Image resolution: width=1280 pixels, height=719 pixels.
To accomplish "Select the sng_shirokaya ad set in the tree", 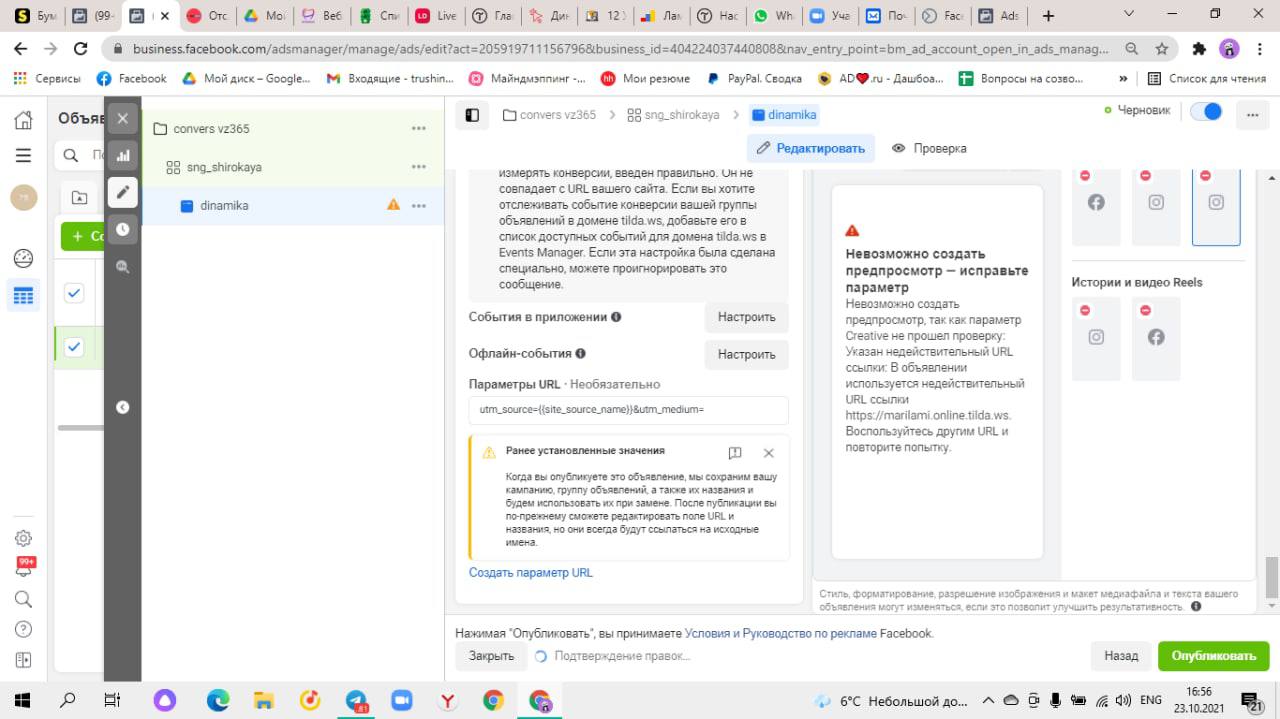I will coord(224,167).
